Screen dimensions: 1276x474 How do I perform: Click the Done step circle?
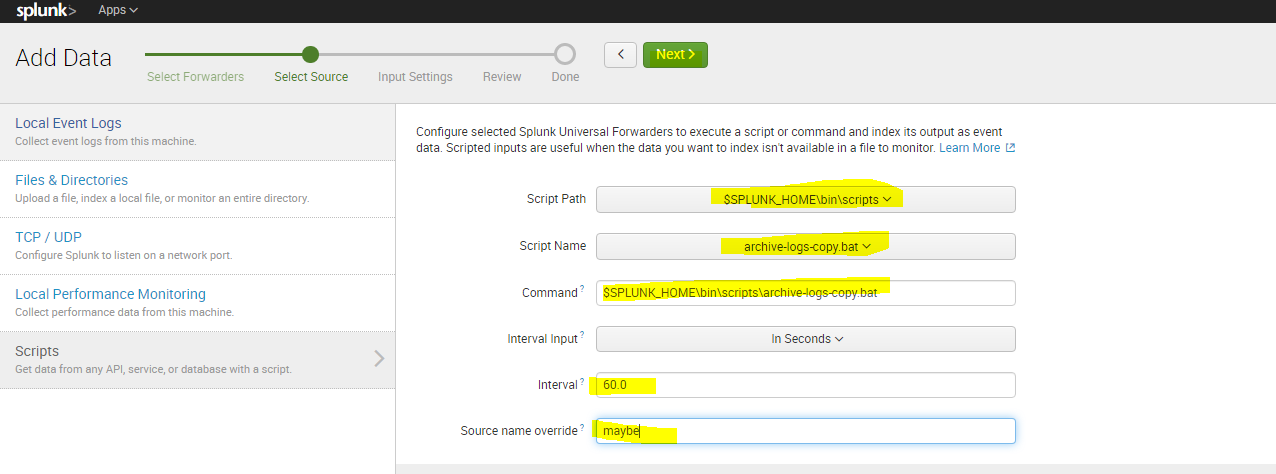(565, 54)
